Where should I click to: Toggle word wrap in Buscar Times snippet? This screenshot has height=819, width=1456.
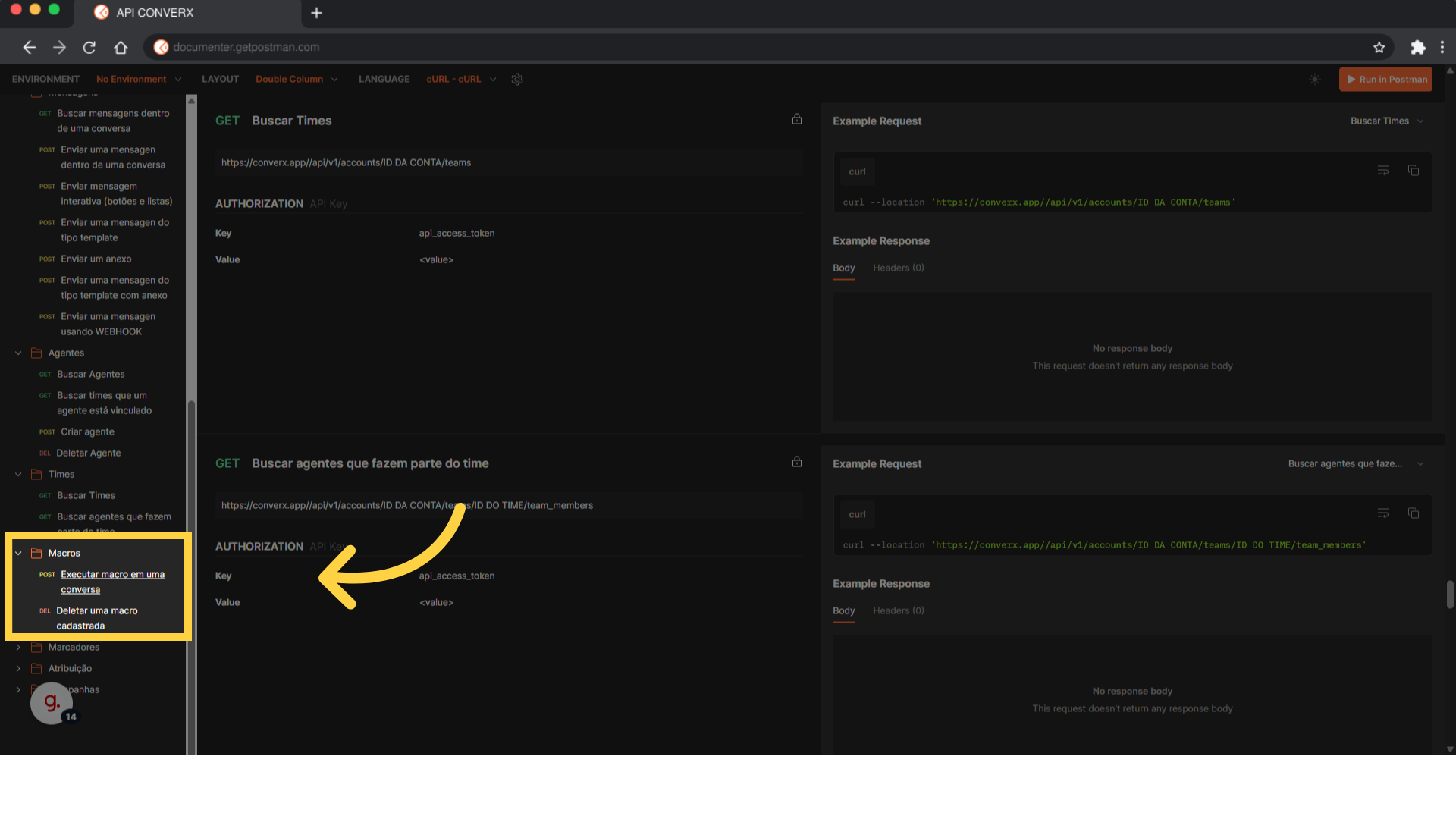tap(1383, 171)
